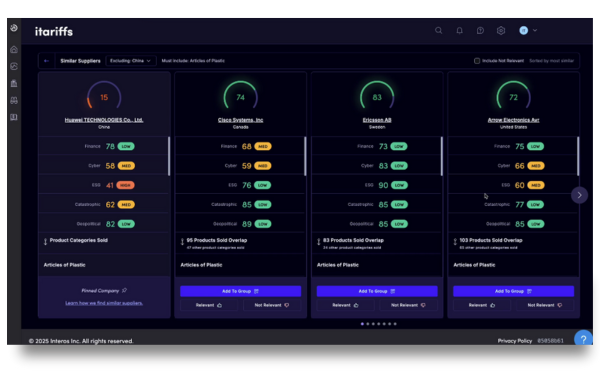
Task: Click Articles of Plastic in Ericsson card
Action: (x=338, y=265)
